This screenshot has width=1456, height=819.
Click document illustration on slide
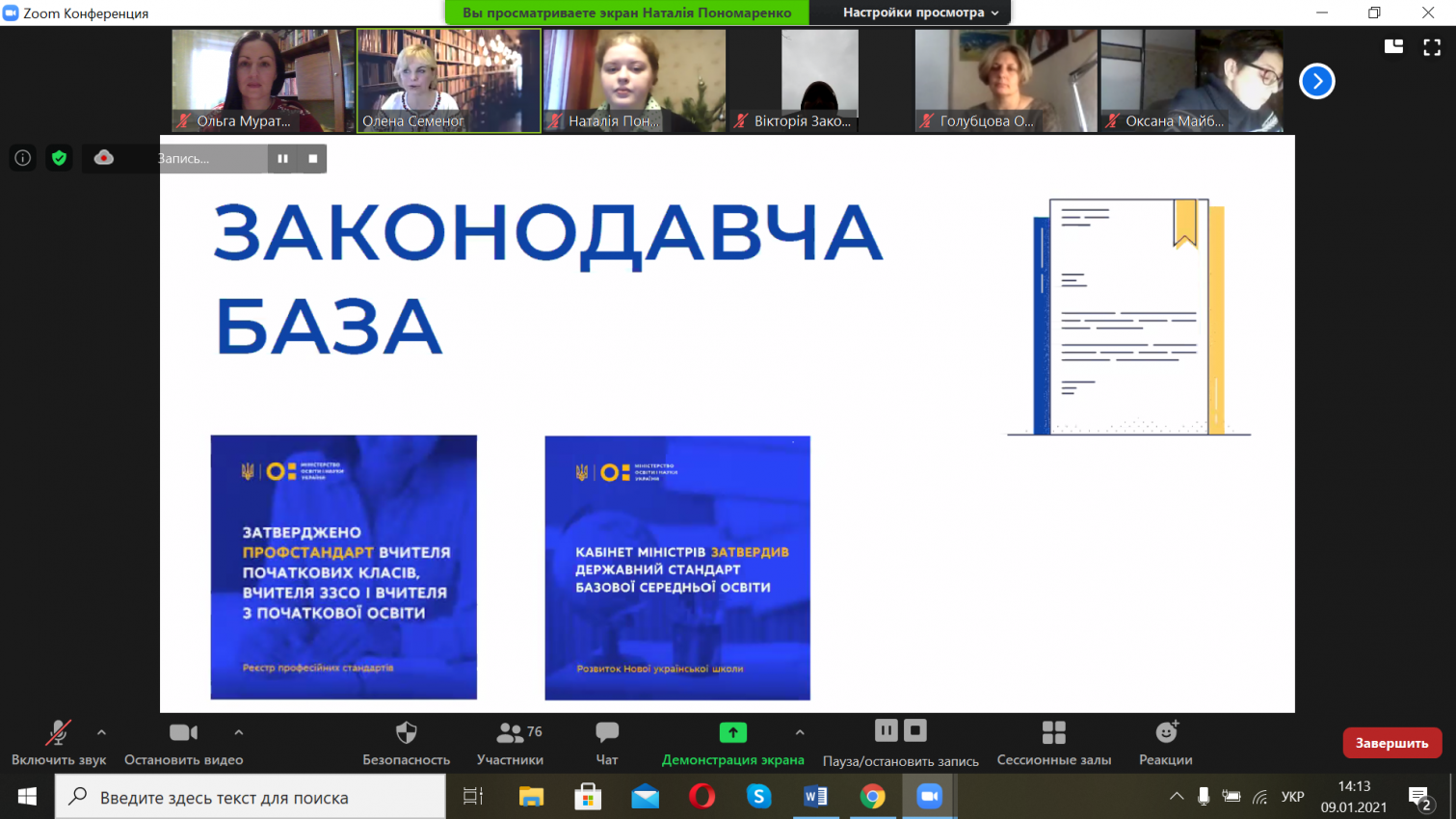coord(1128,318)
